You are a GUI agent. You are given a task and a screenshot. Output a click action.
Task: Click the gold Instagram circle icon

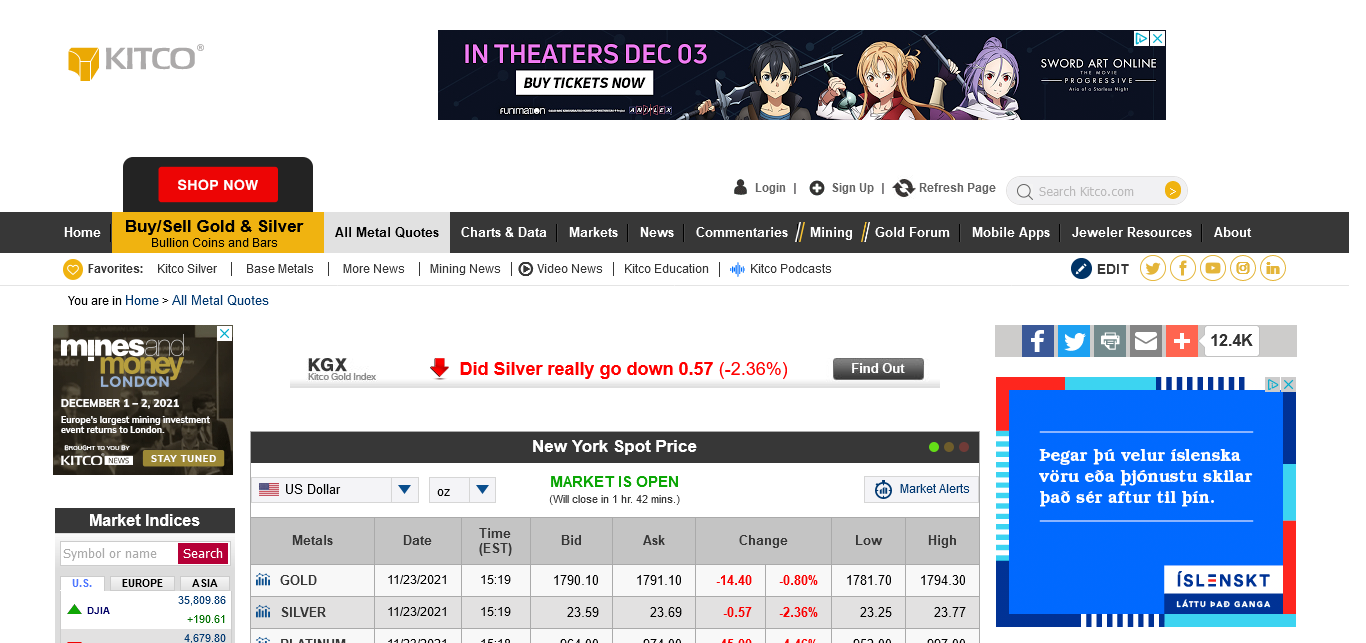coord(1242,268)
